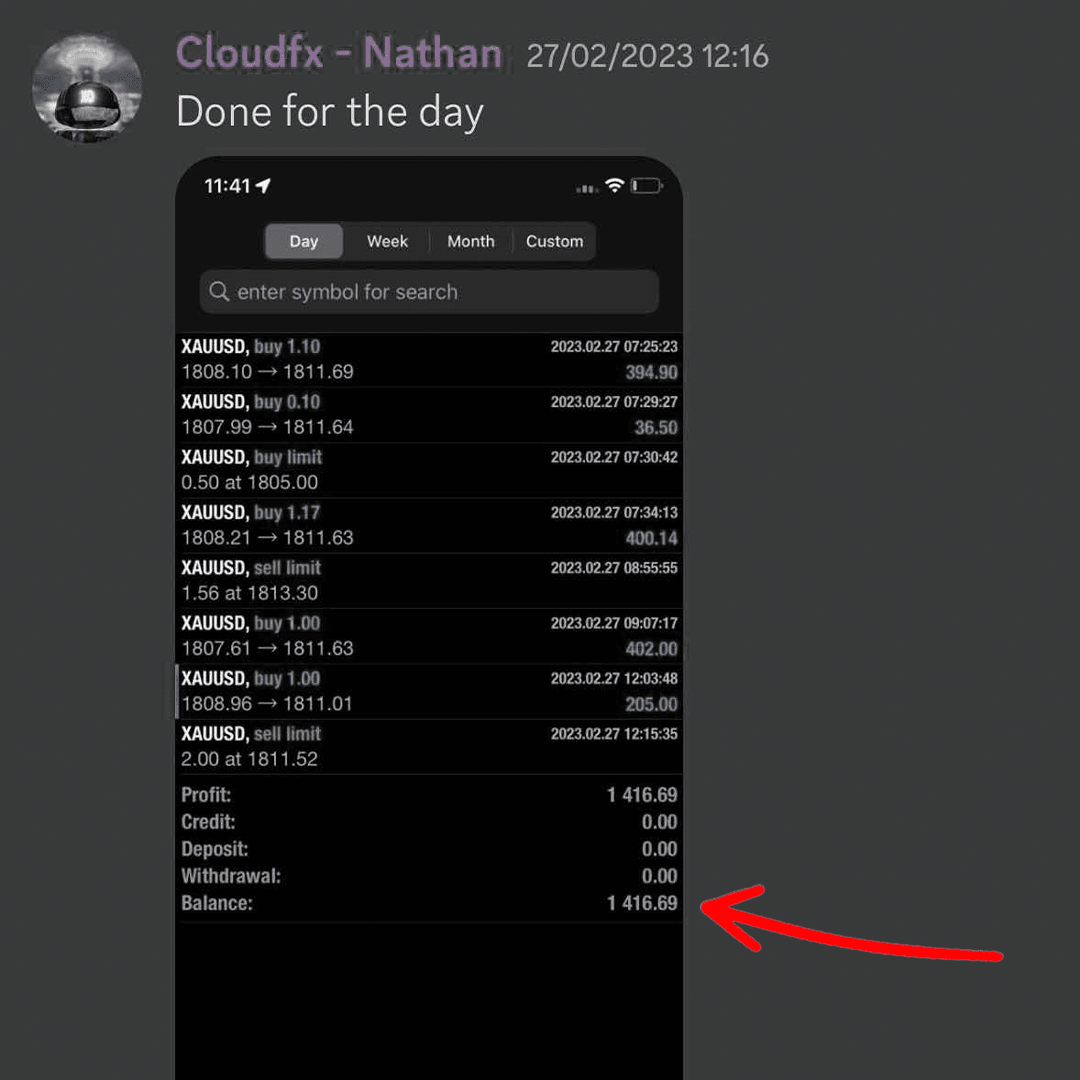
Task: Click the 27/02/2023 12:16 message timestamp
Action: coord(647,56)
